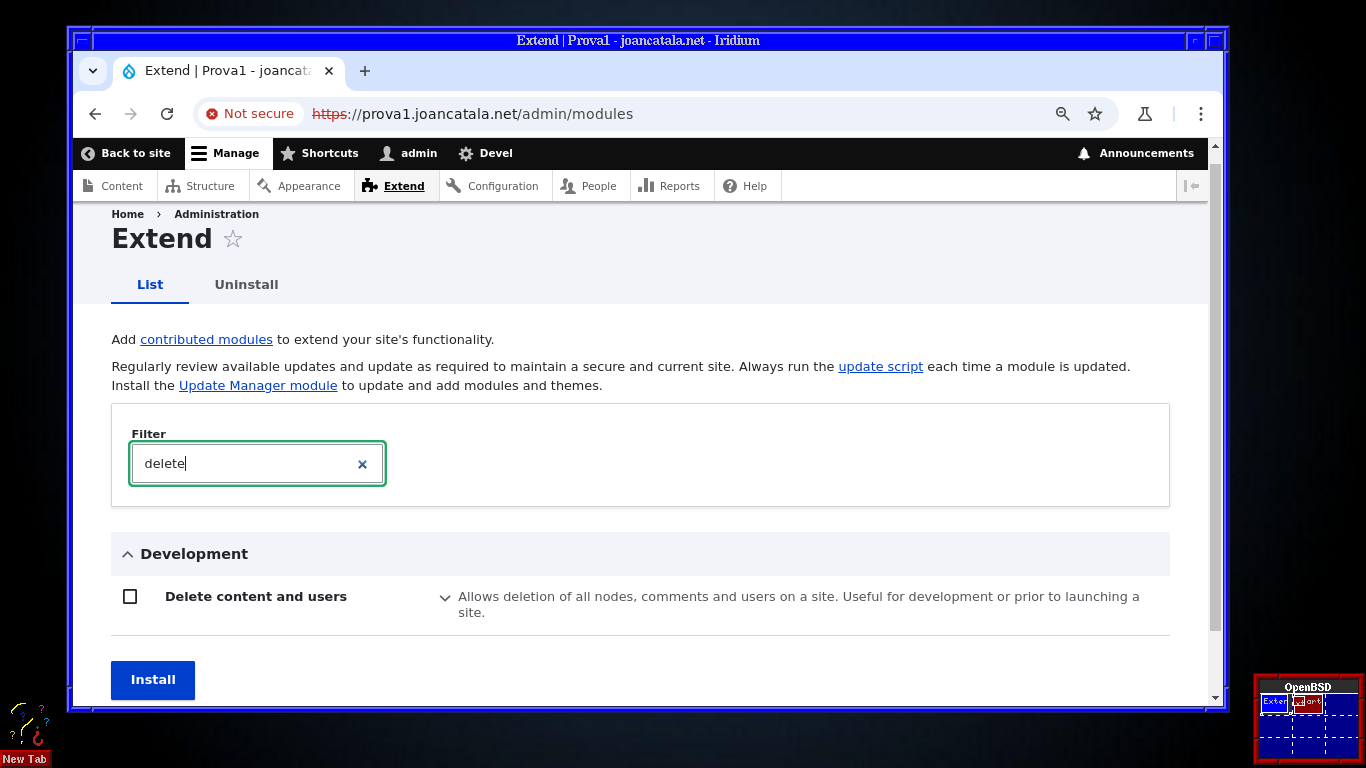Toggle toolbar orientation to vertical

[1191, 186]
